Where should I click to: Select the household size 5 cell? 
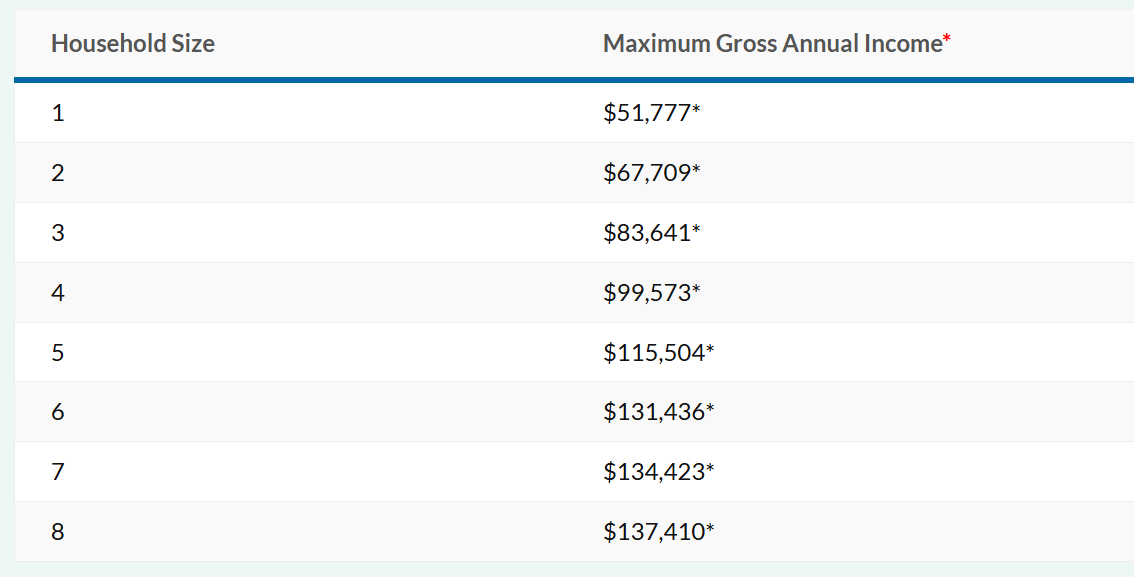pos(58,352)
